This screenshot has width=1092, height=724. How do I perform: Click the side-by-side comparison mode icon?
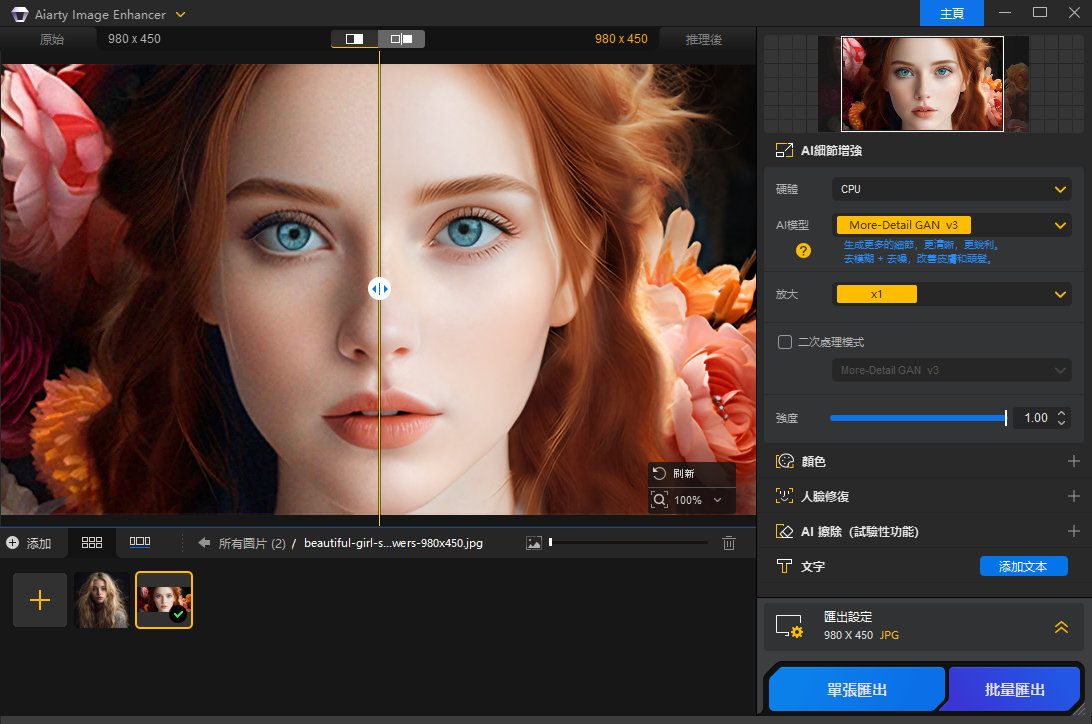coord(401,39)
